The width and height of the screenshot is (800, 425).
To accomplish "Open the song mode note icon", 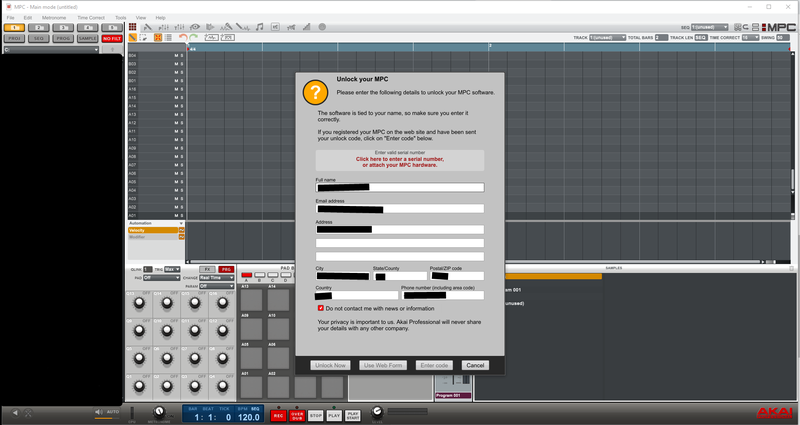I will [259, 27].
